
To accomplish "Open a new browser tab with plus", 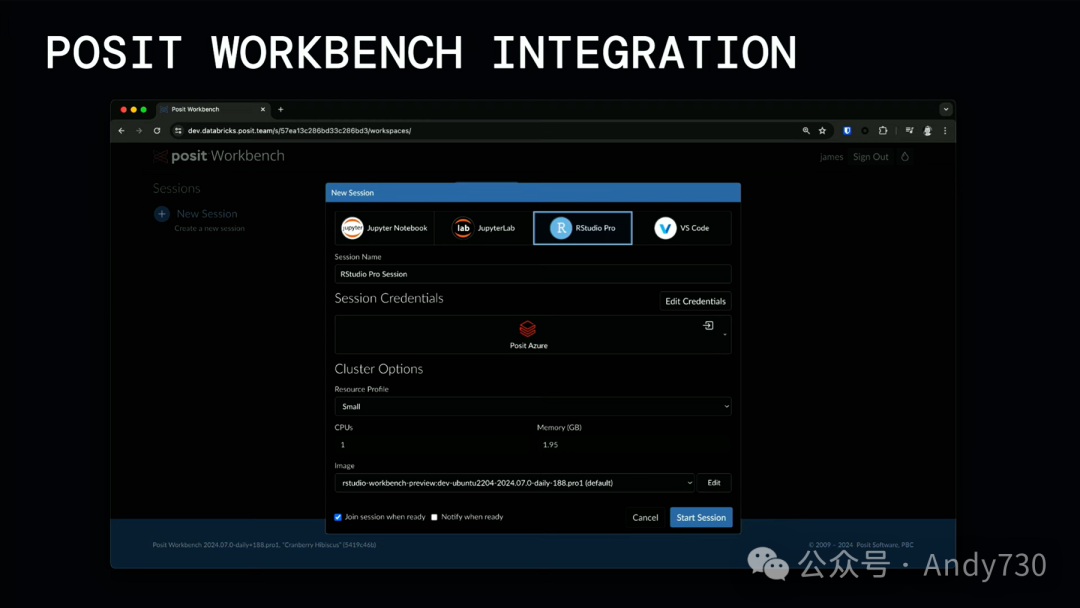I will 280,109.
